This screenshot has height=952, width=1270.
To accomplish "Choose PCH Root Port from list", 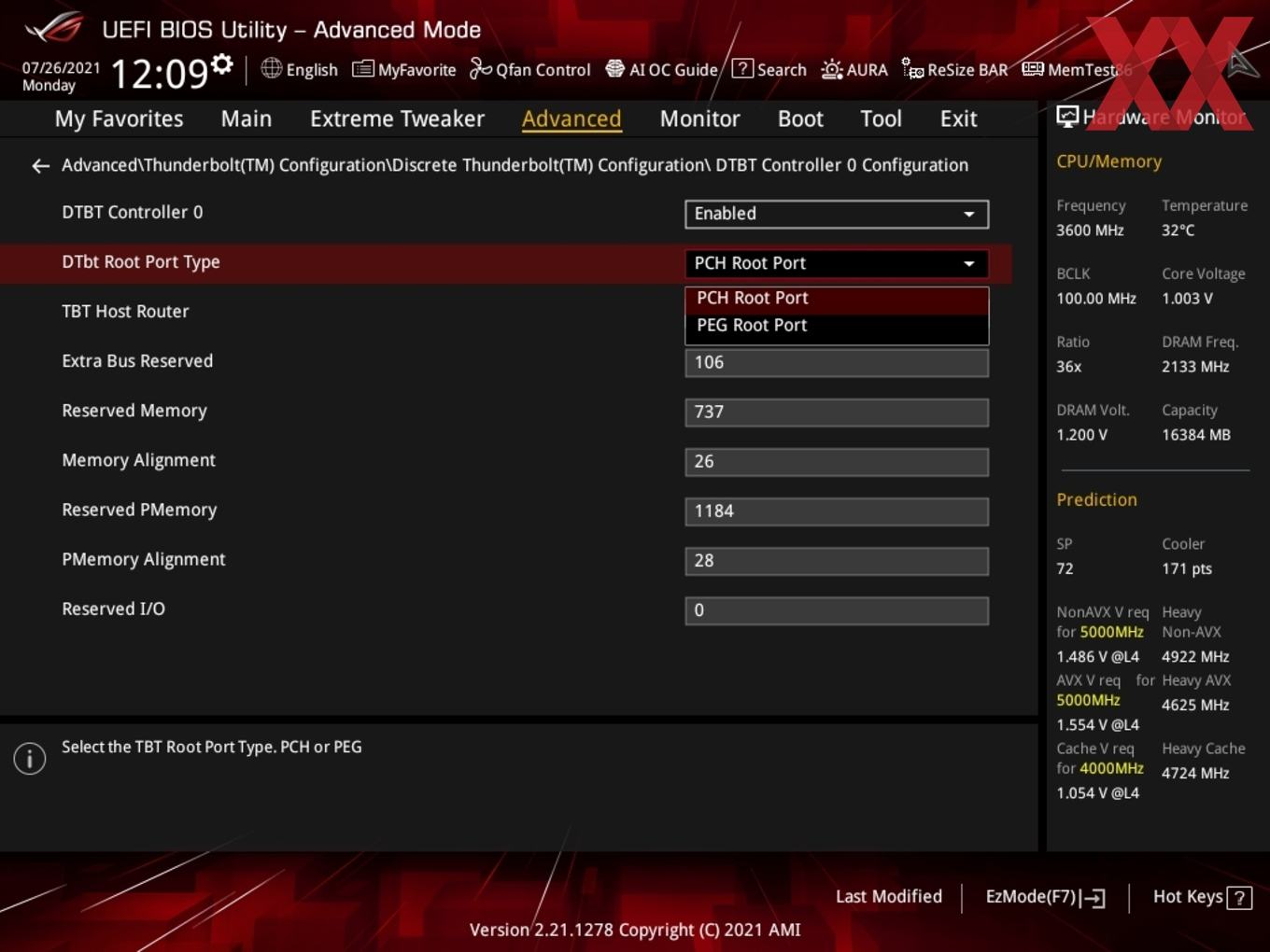I will coord(837,299).
